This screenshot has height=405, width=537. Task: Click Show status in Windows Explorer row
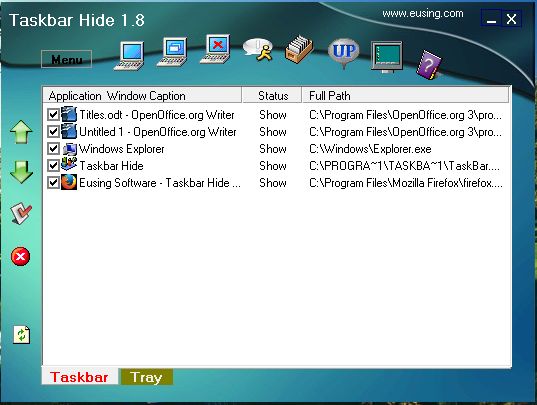coord(273,149)
